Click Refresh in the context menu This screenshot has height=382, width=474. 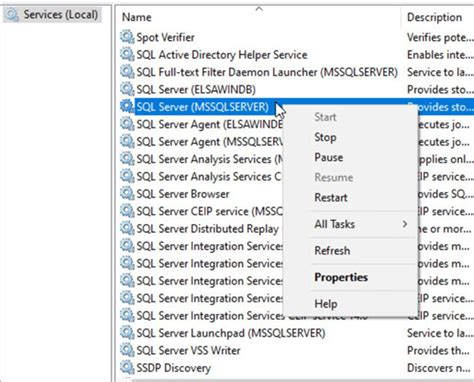(332, 250)
